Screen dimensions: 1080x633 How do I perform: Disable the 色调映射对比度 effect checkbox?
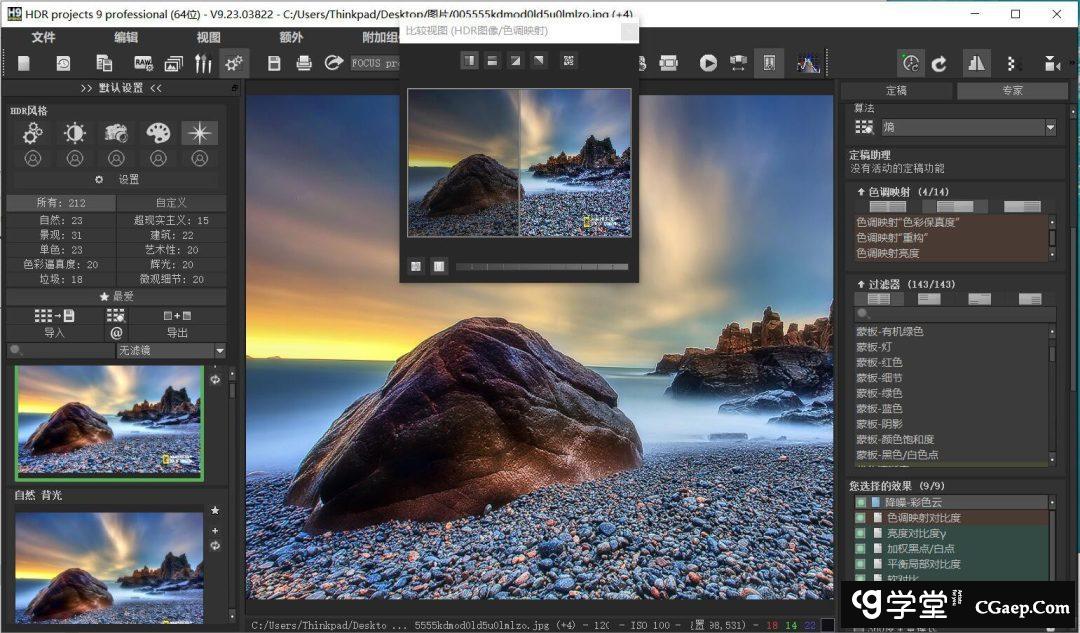[x=860, y=518]
